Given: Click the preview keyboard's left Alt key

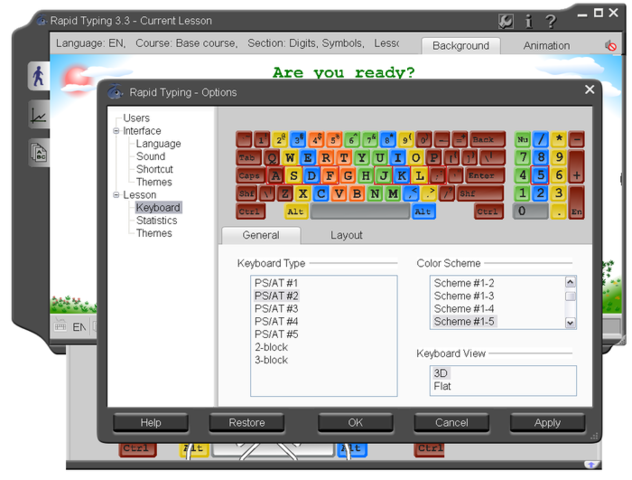Looking at the screenshot, I should [296, 211].
